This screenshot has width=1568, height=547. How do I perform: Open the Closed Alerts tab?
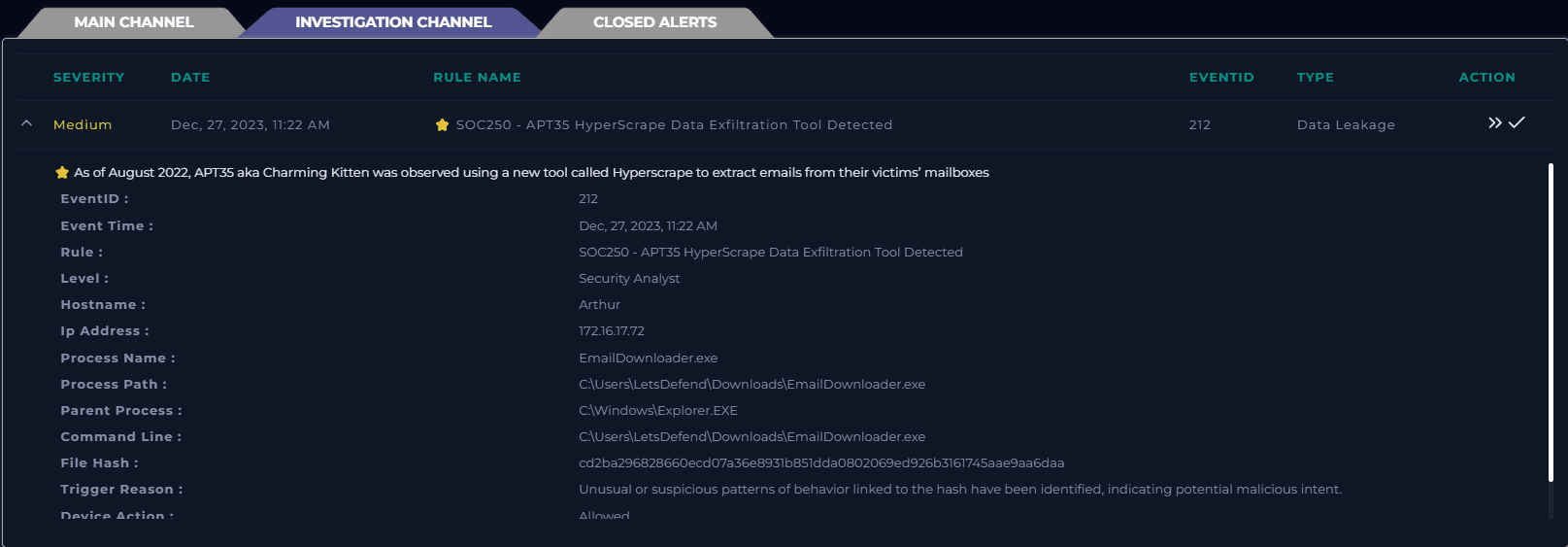[x=654, y=21]
